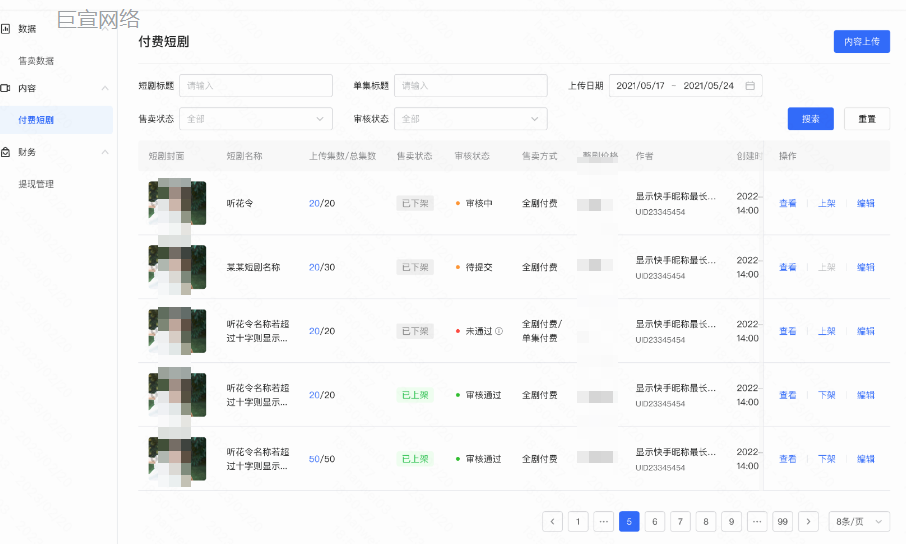The height and width of the screenshot is (544, 906).
Task: Click 编辑 in the 某某短剧名称 row
Action: (866, 267)
